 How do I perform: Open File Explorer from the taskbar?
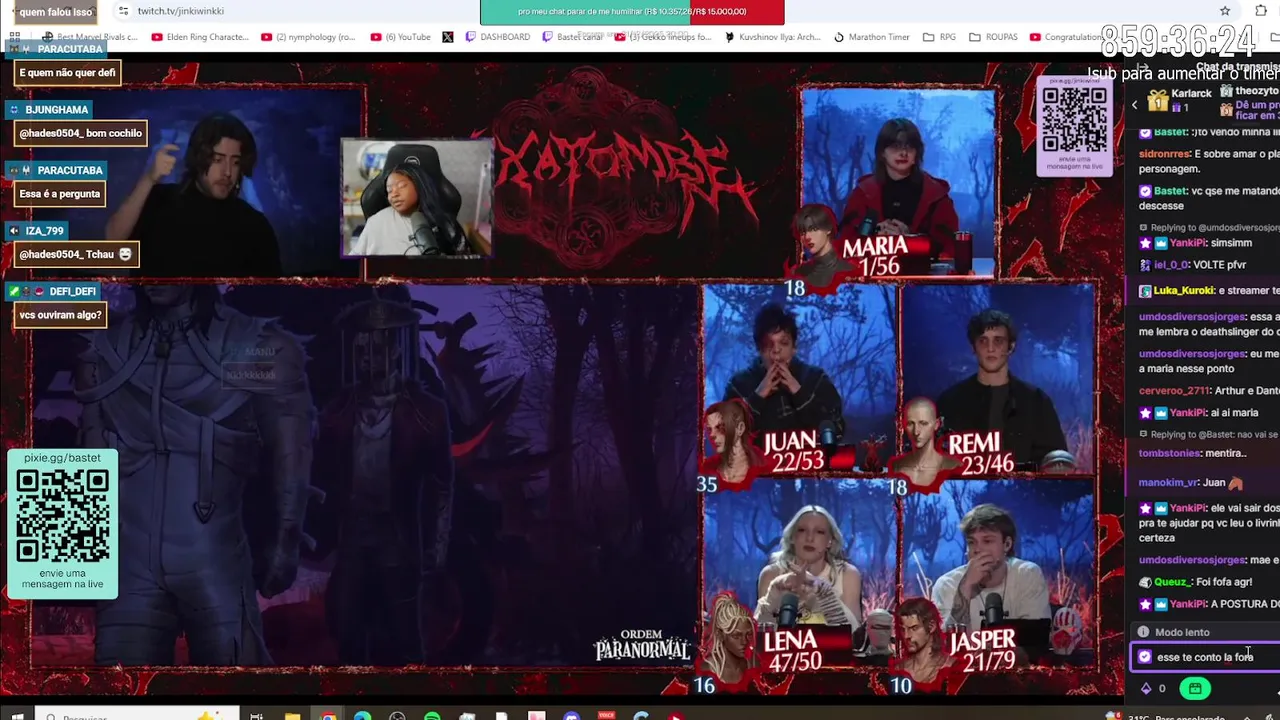(292, 716)
